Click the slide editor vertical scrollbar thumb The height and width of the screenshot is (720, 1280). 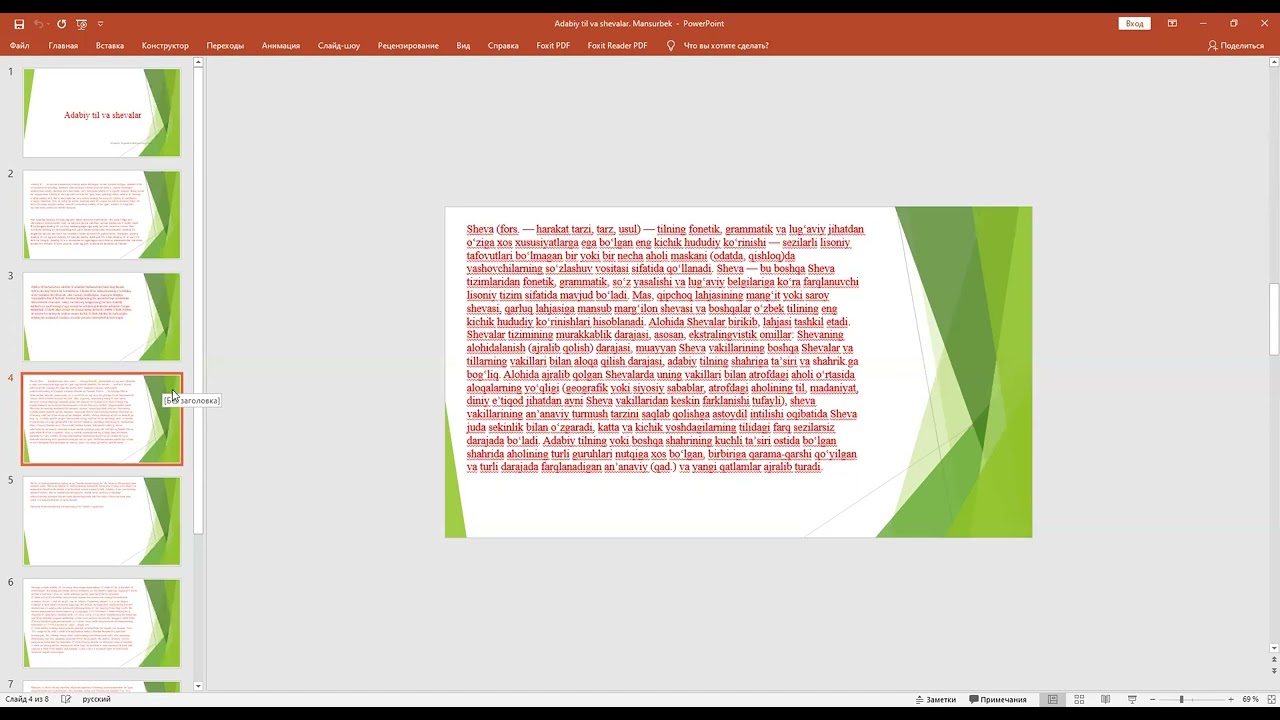(1273, 319)
